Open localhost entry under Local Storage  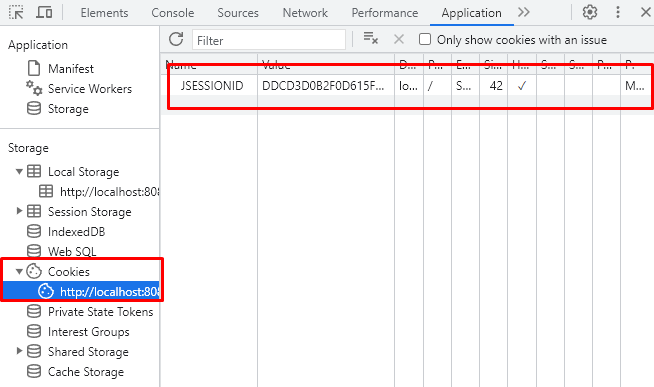click(109, 192)
